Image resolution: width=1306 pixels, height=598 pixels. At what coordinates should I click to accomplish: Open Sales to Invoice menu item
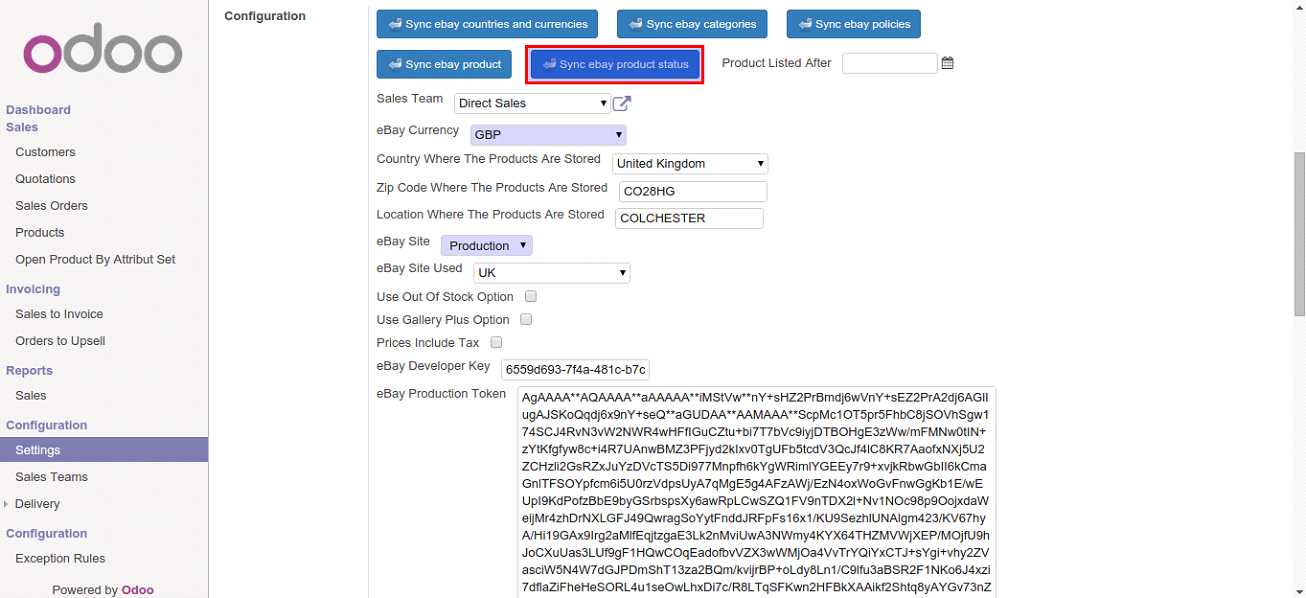point(59,314)
